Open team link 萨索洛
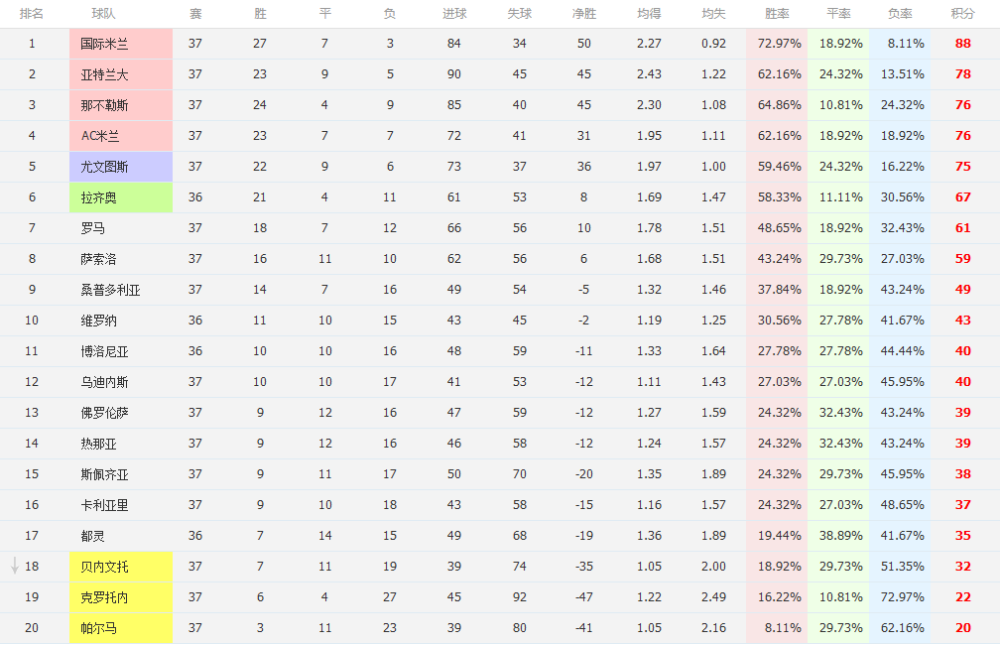Image resolution: width=1000 pixels, height=645 pixels. pyautogui.click(x=99, y=259)
